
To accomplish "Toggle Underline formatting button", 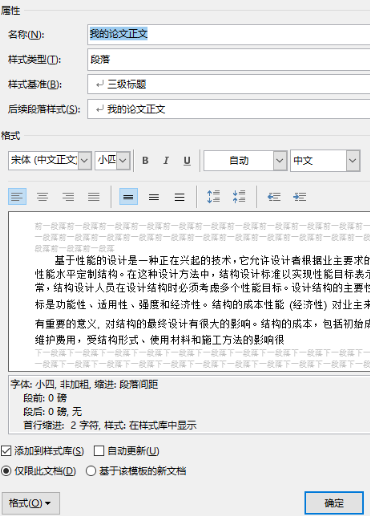I will (x=187, y=161).
